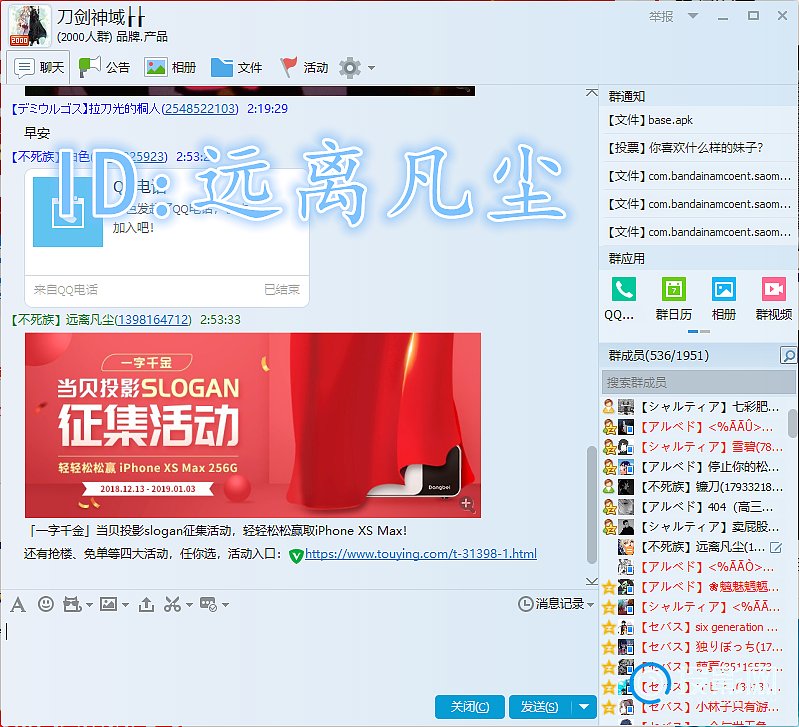Screen dimensions: 799x727
Task: Select member 独りぼっち in list
Action: click(x=699, y=647)
